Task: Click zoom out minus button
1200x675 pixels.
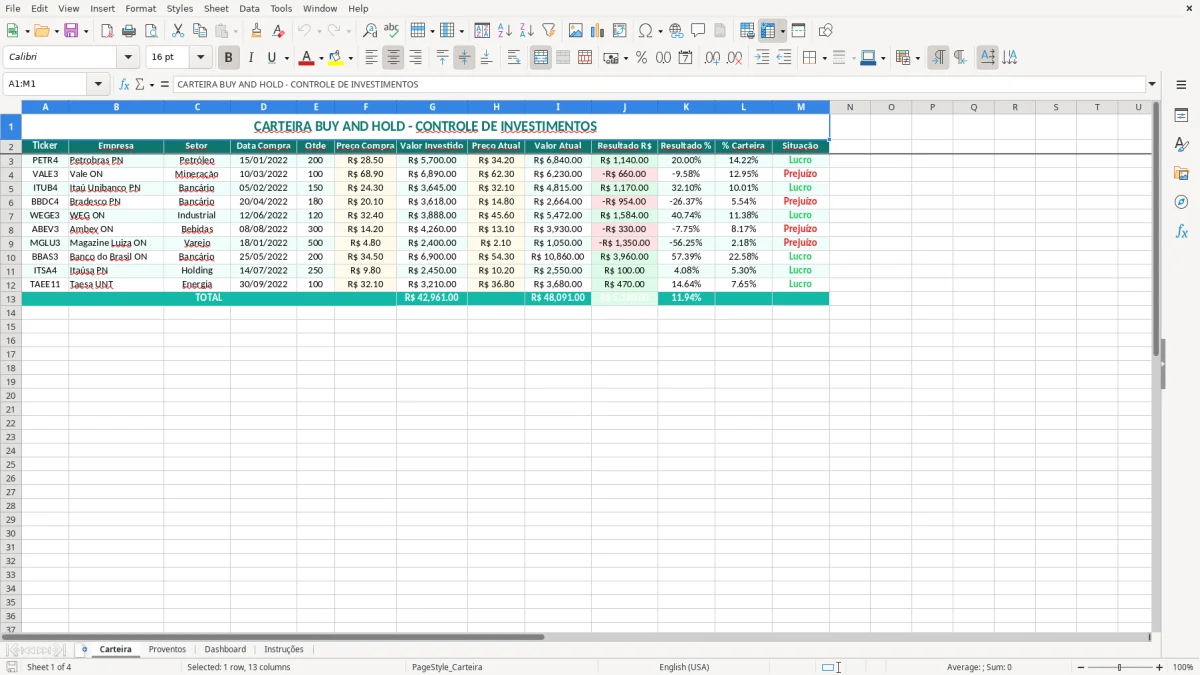Action: (1081, 667)
